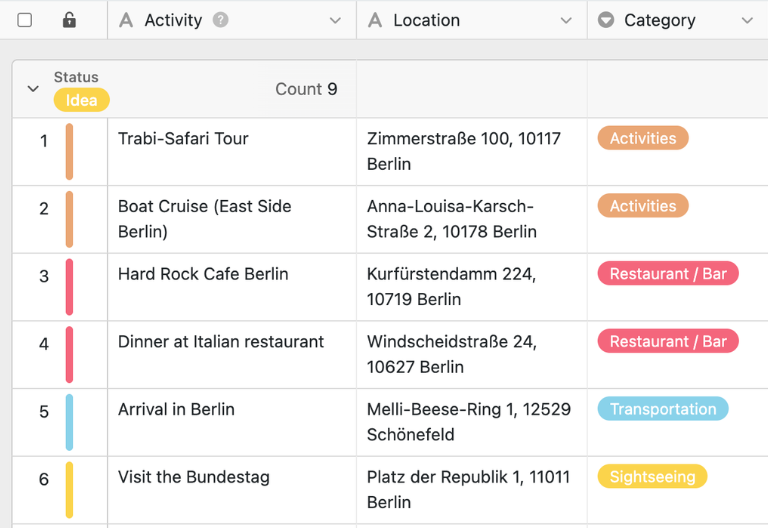
Task: Click row number 5
Action: point(44,411)
